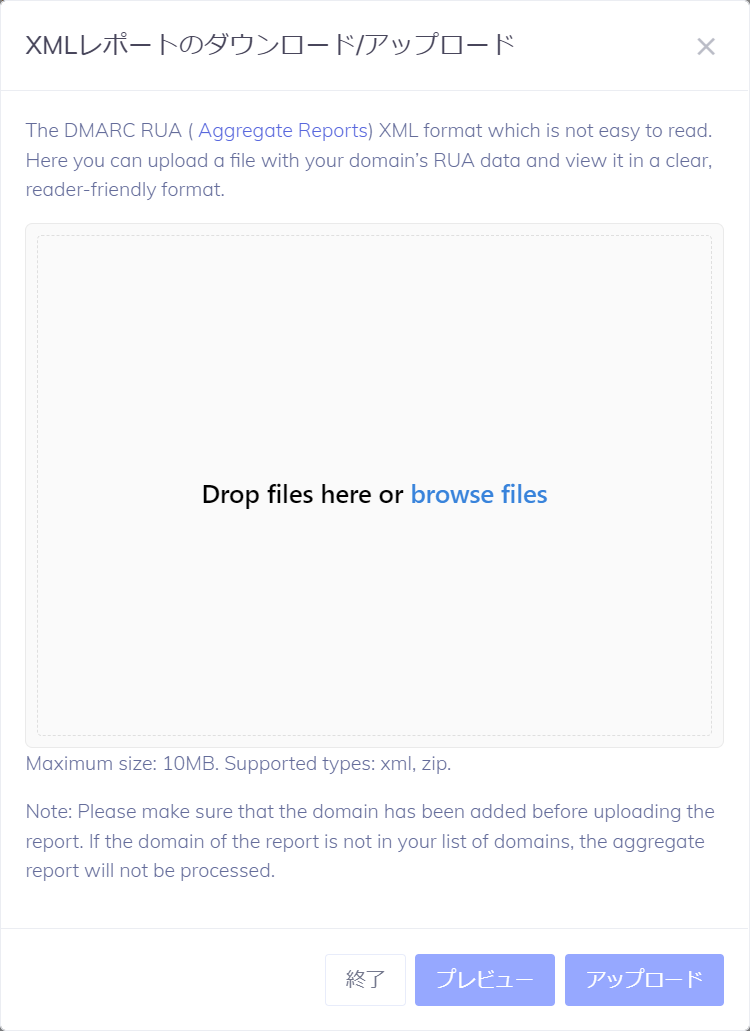Screen dimensions: 750x1031
Task: Select the 'Drop files here or' text
Action: pyautogui.click(x=302, y=494)
